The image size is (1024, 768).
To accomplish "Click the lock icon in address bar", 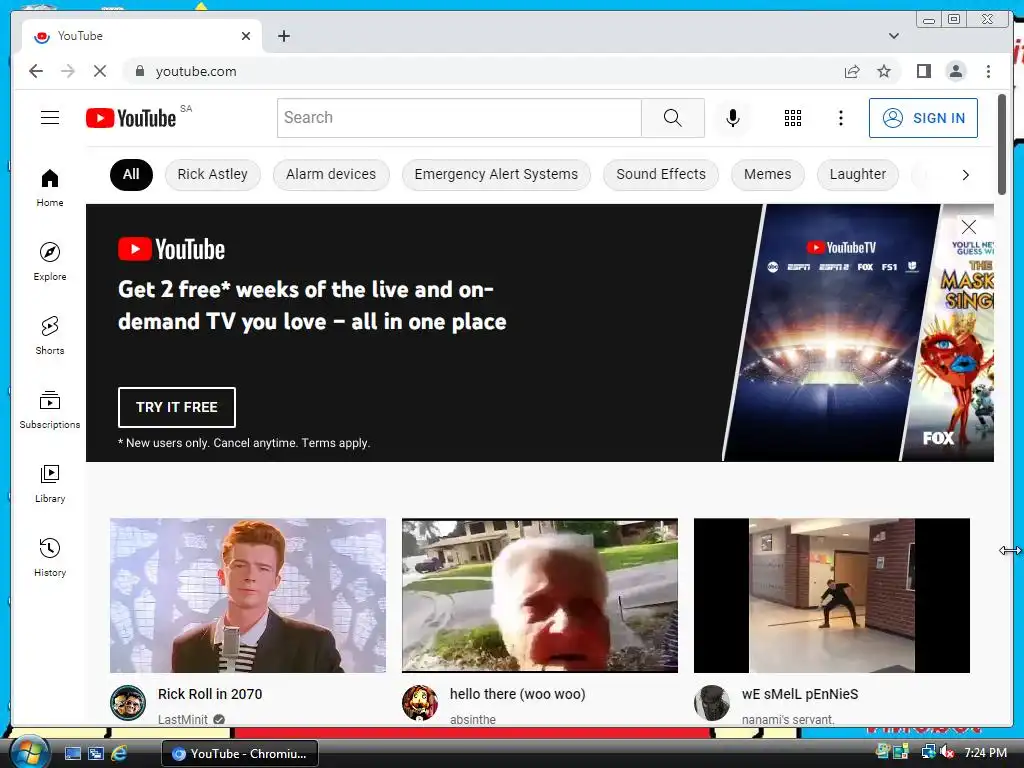I will [139, 71].
